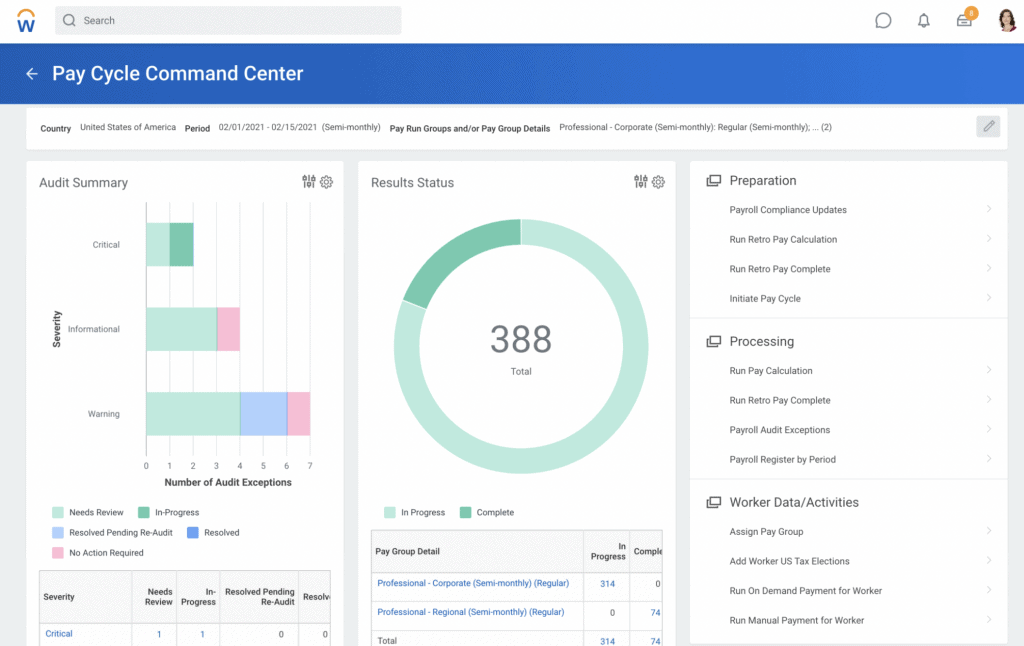The height and width of the screenshot is (646, 1024).
Task: Click the pencil edit icon for filters
Action: click(988, 126)
